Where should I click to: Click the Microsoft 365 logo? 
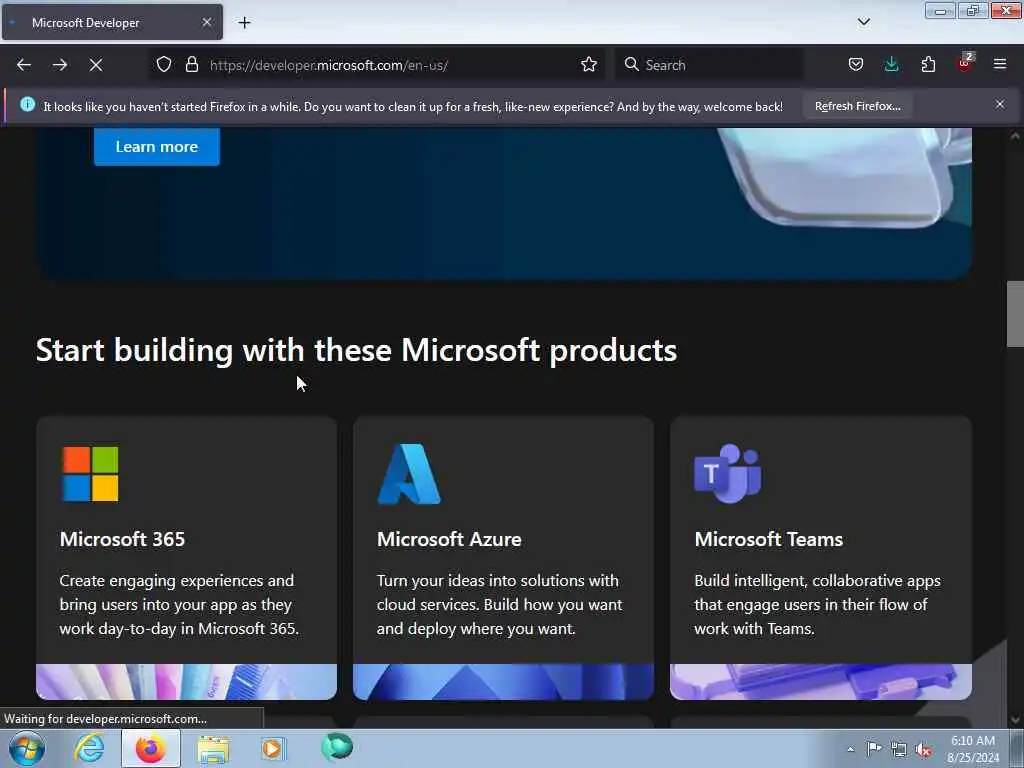click(x=90, y=473)
